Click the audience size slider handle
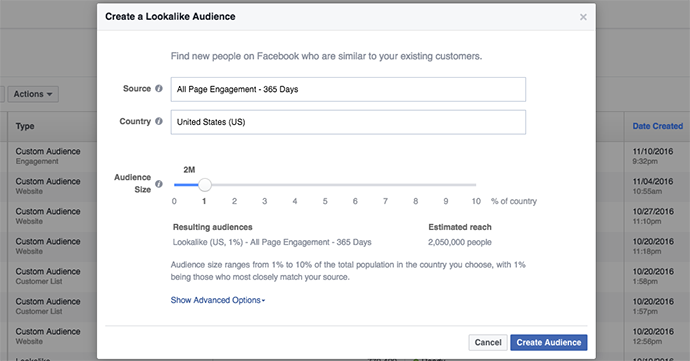Screen dimensions: 690x361 coord(205,185)
